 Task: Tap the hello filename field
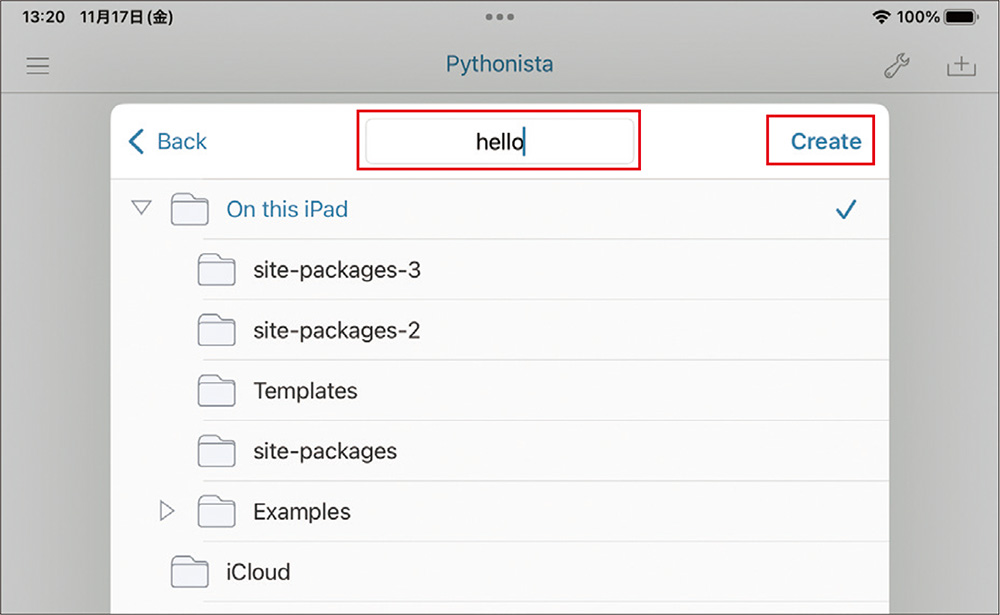point(499,140)
